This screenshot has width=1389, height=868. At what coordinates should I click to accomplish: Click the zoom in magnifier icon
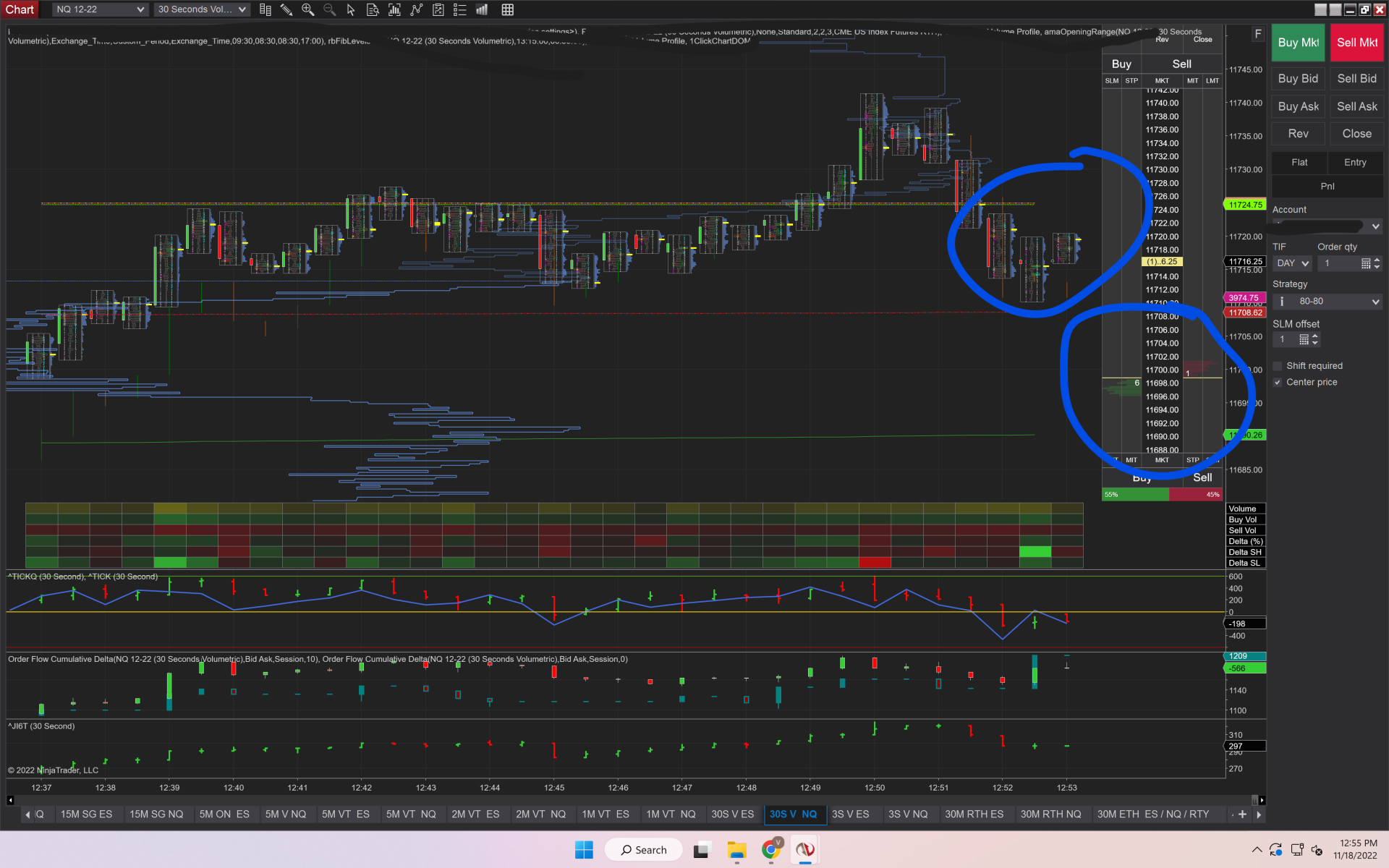[308, 10]
